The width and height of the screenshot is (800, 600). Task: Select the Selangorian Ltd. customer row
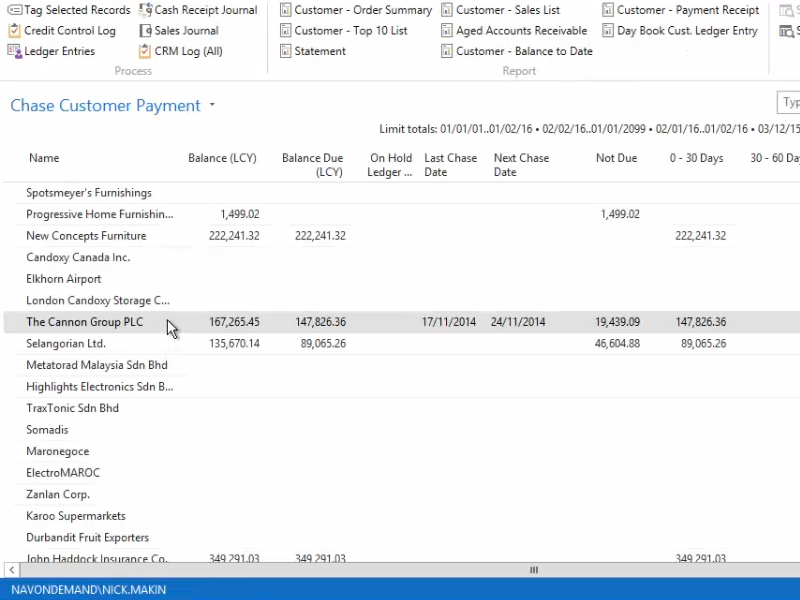[66, 343]
